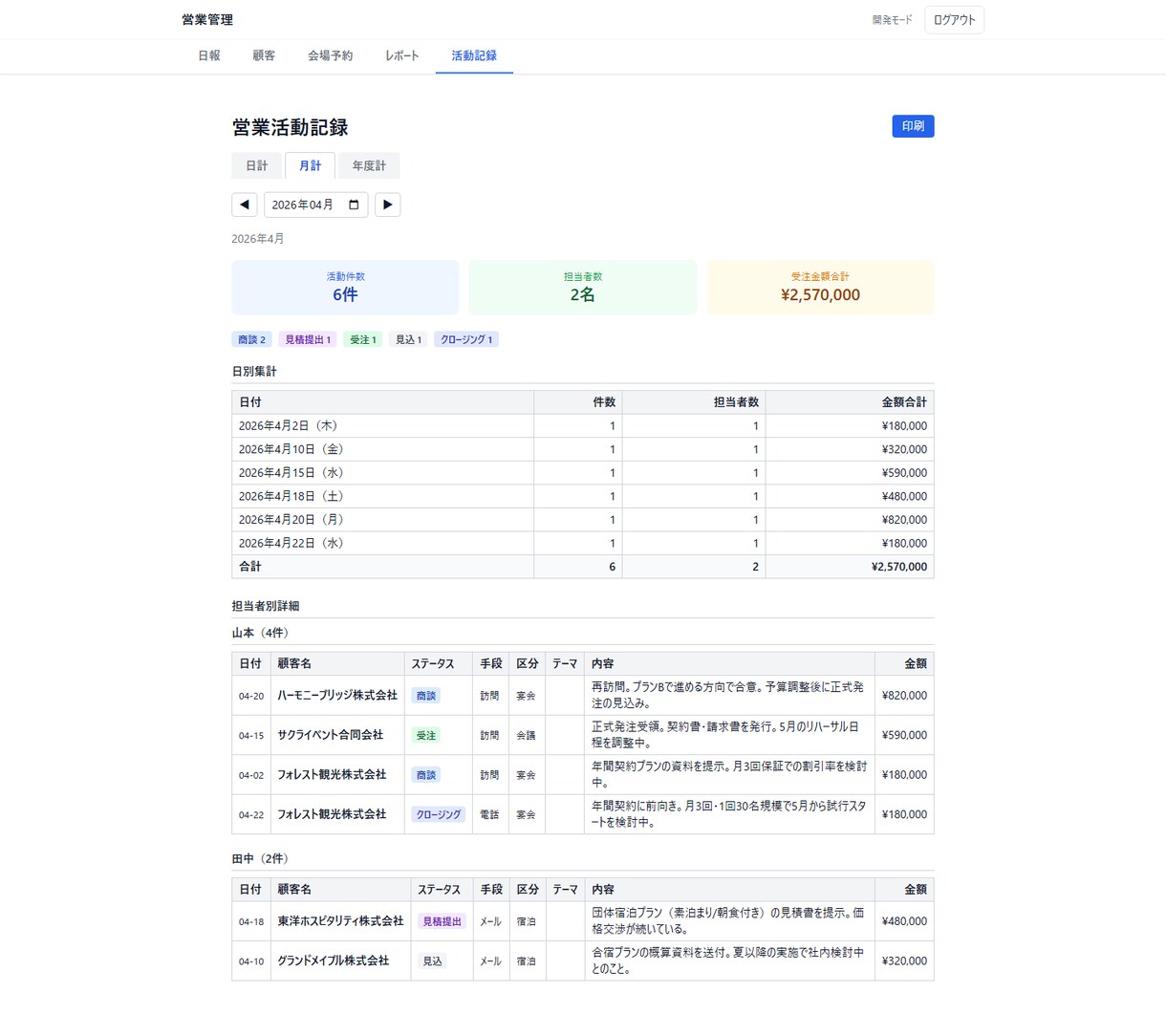This screenshot has width=1166, height=1036.
Task: Click the ¥320,000 amount in 田中's table
Action: (x=904, y=960)
